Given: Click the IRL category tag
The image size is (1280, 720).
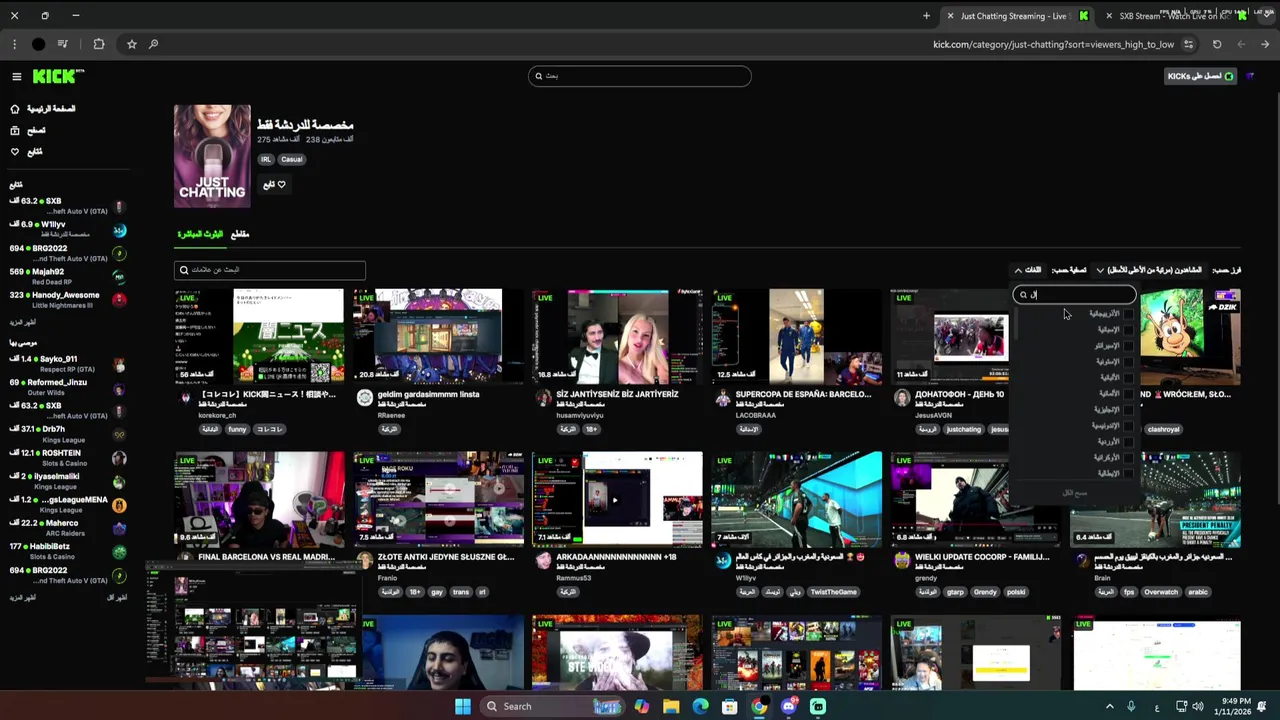Looking at the screenshot, I should [x=266, y=159].
